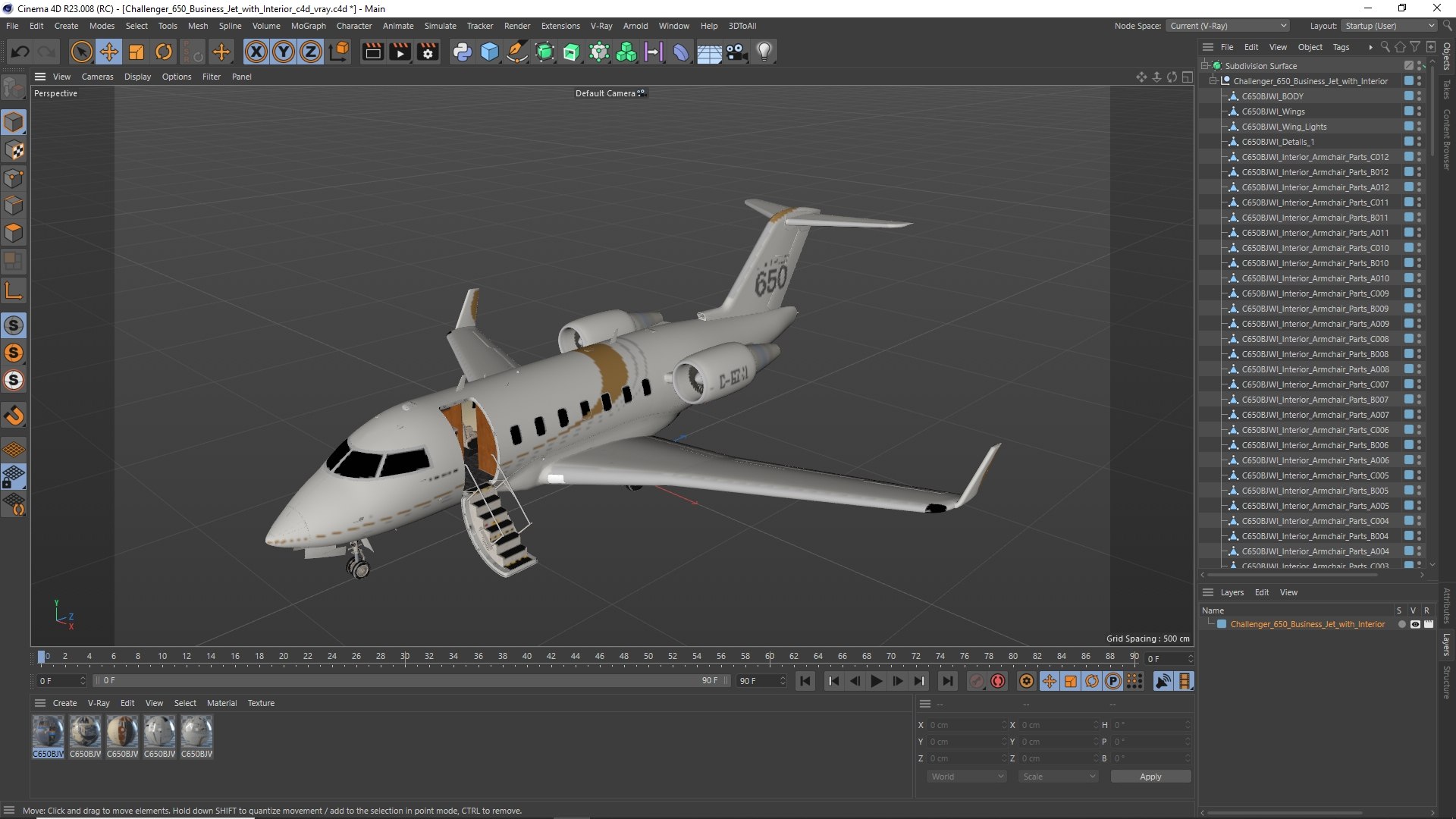The height and width of the screenshot is (819, 1456).
Task: Toggle Z axis lock
Action: click(x=311, y=52)
